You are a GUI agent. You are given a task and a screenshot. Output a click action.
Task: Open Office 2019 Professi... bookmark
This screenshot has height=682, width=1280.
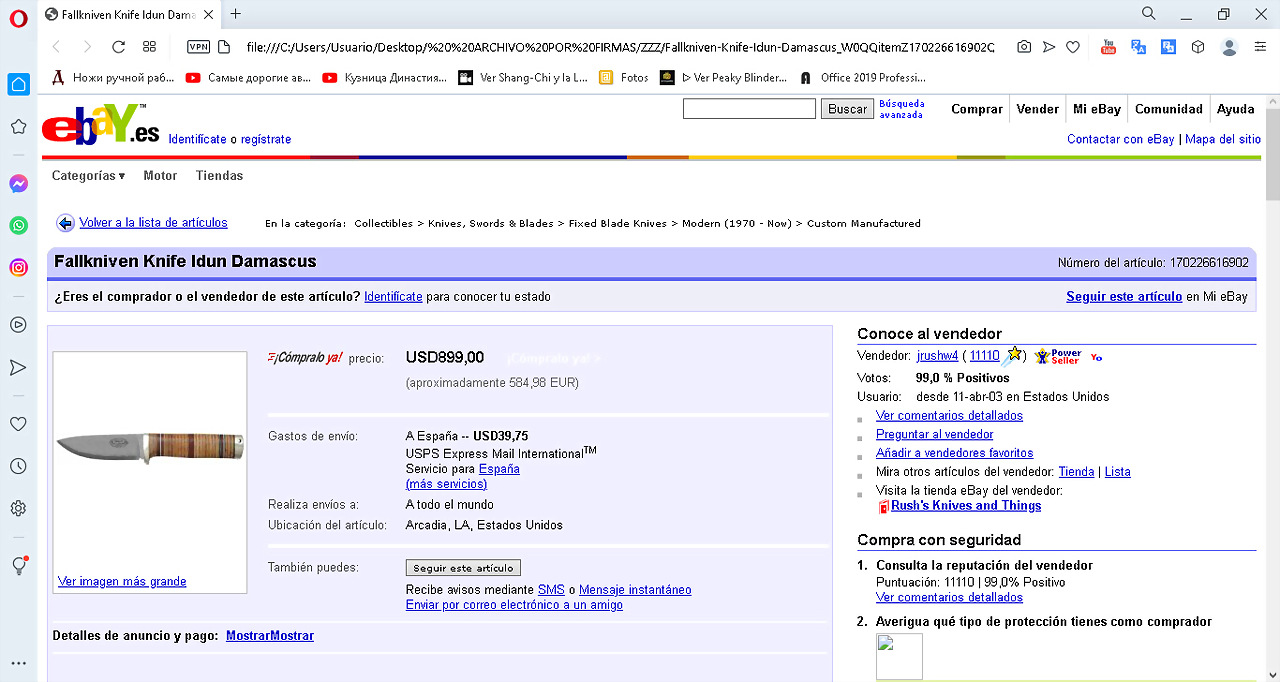pos(863,77)
